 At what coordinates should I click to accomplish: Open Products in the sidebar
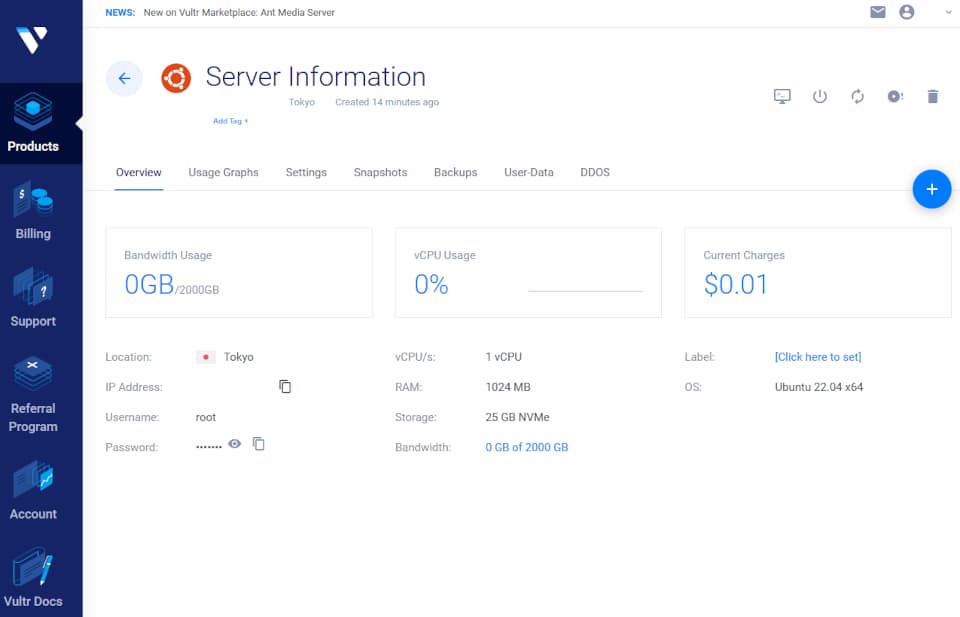[x=33, y=123]
